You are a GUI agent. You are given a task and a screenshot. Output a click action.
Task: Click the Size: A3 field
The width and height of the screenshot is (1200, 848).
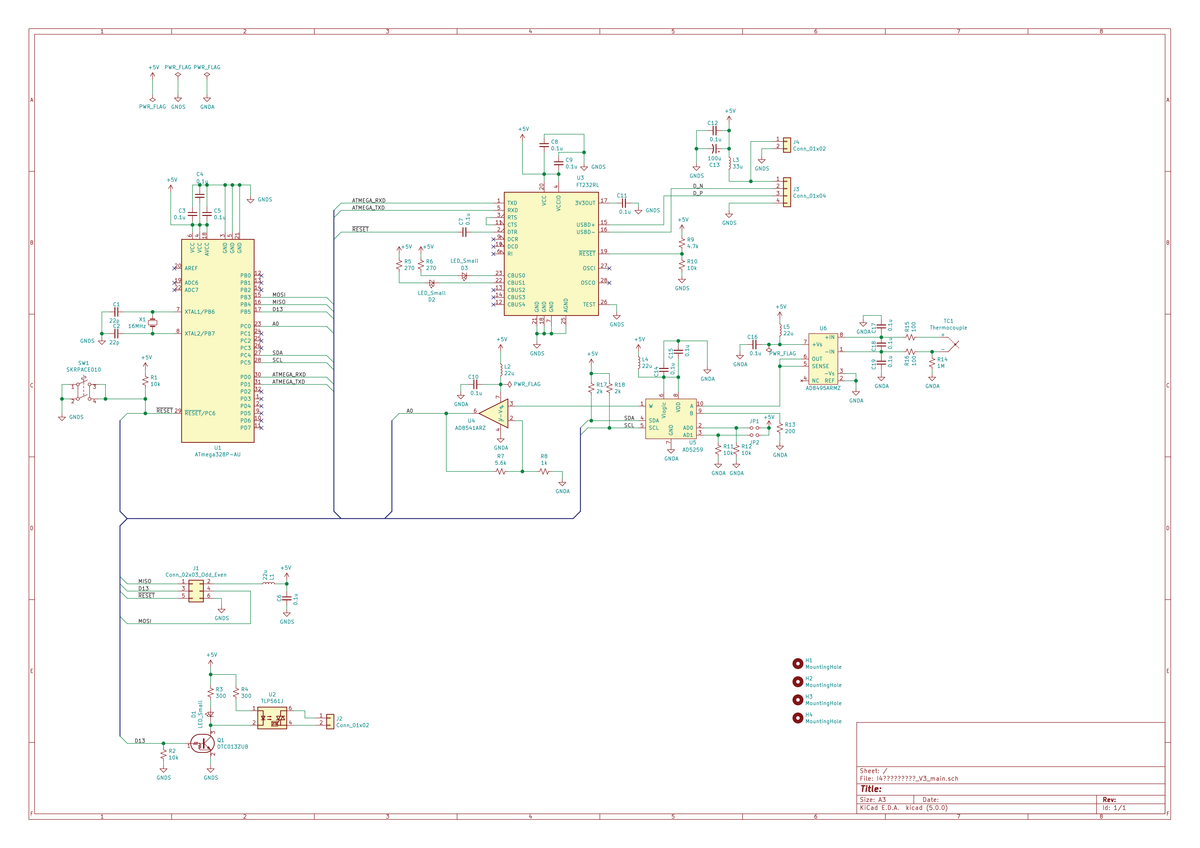point(873,800)
